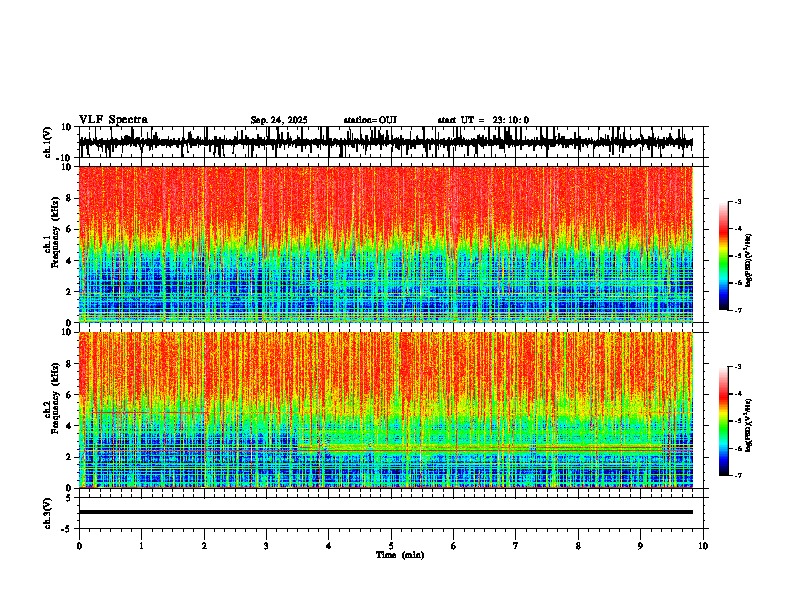792x612 pixels.
Task: Click the "0" tick on the time axis
Action: coord(79,546)
